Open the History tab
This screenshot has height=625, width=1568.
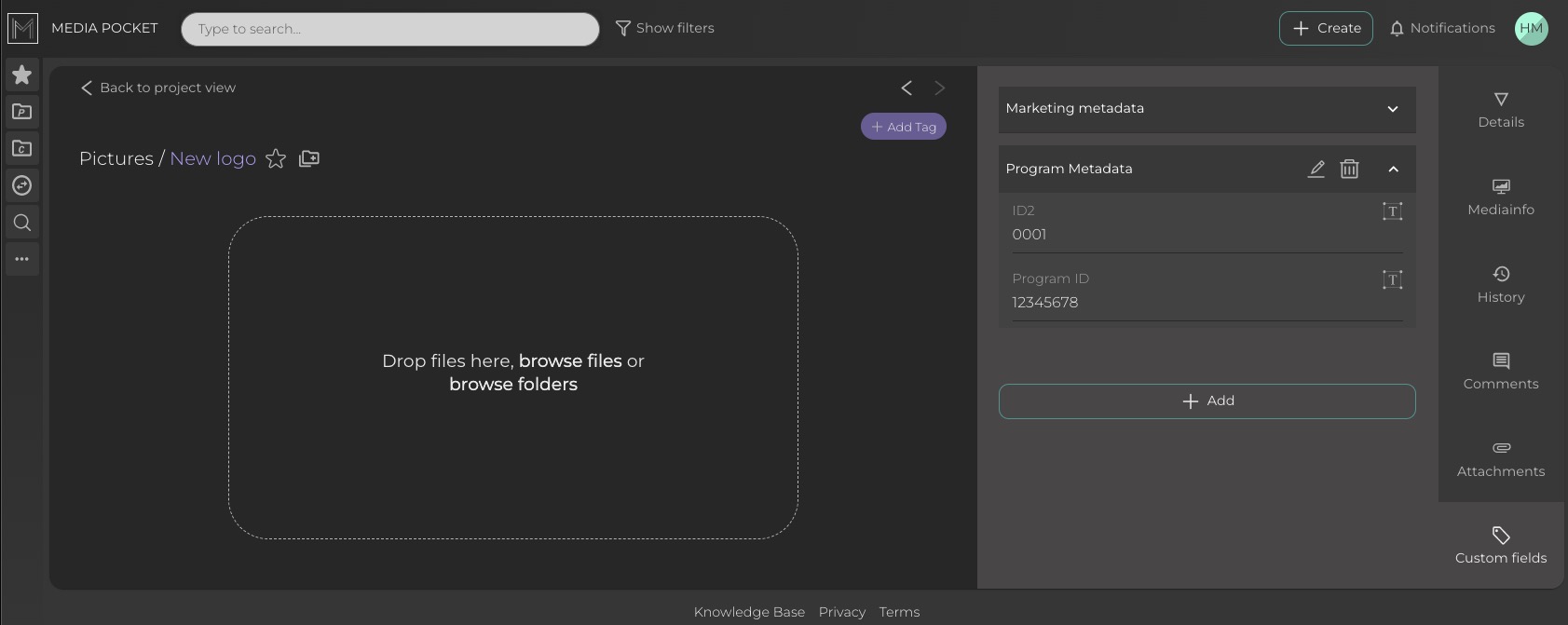[1500, 285]
